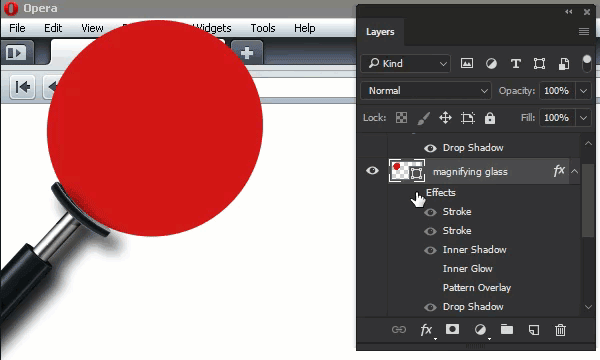Click the fx icon on magnifying glass layer

559,170
